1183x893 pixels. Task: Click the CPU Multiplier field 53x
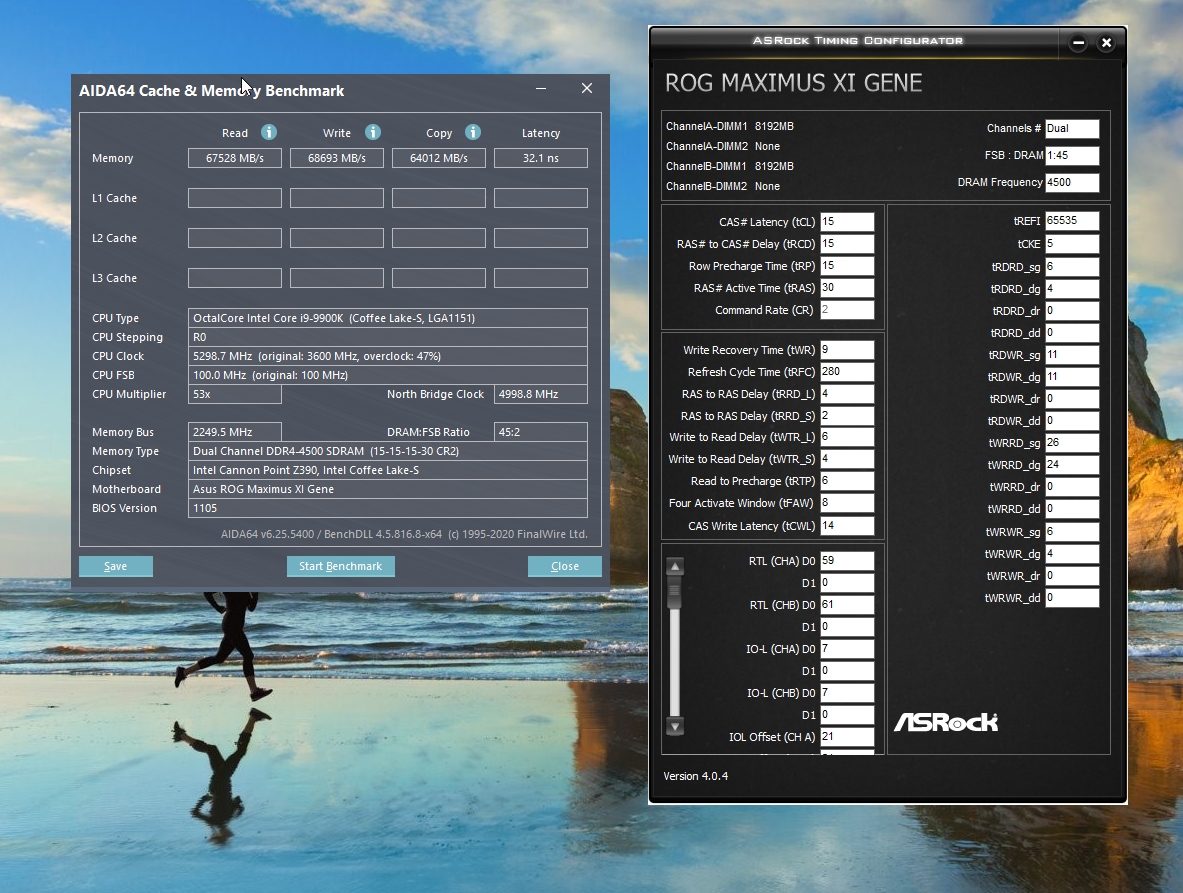coord(235,394)
